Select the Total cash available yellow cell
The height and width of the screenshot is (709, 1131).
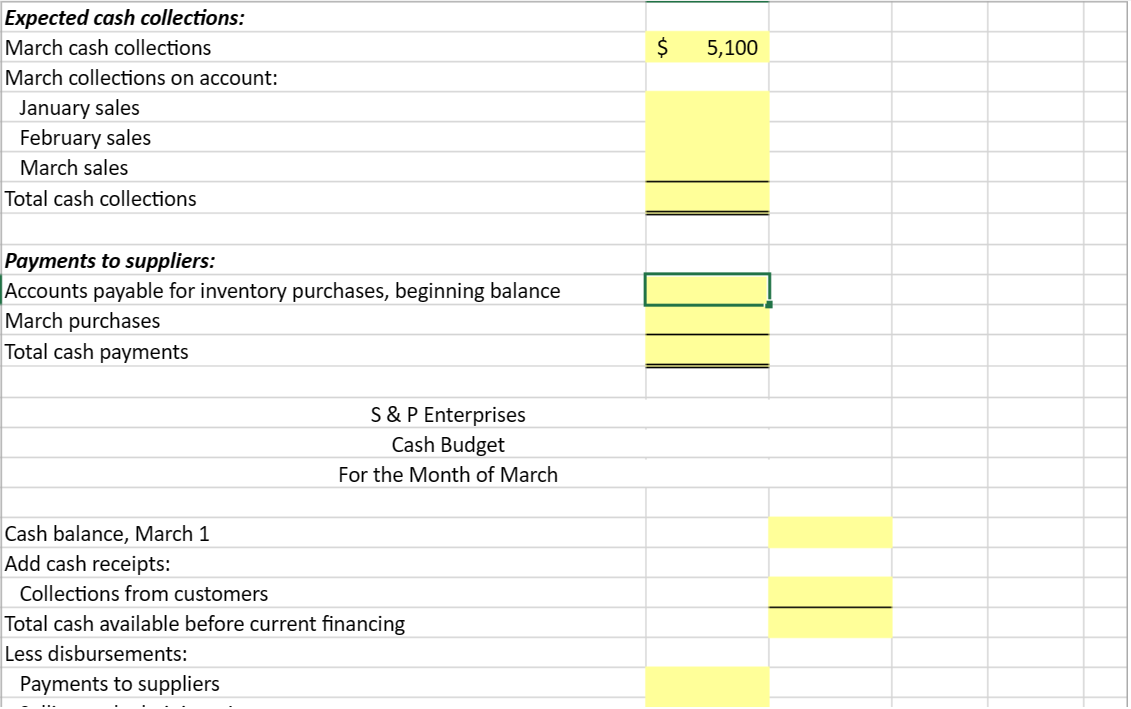830,623
